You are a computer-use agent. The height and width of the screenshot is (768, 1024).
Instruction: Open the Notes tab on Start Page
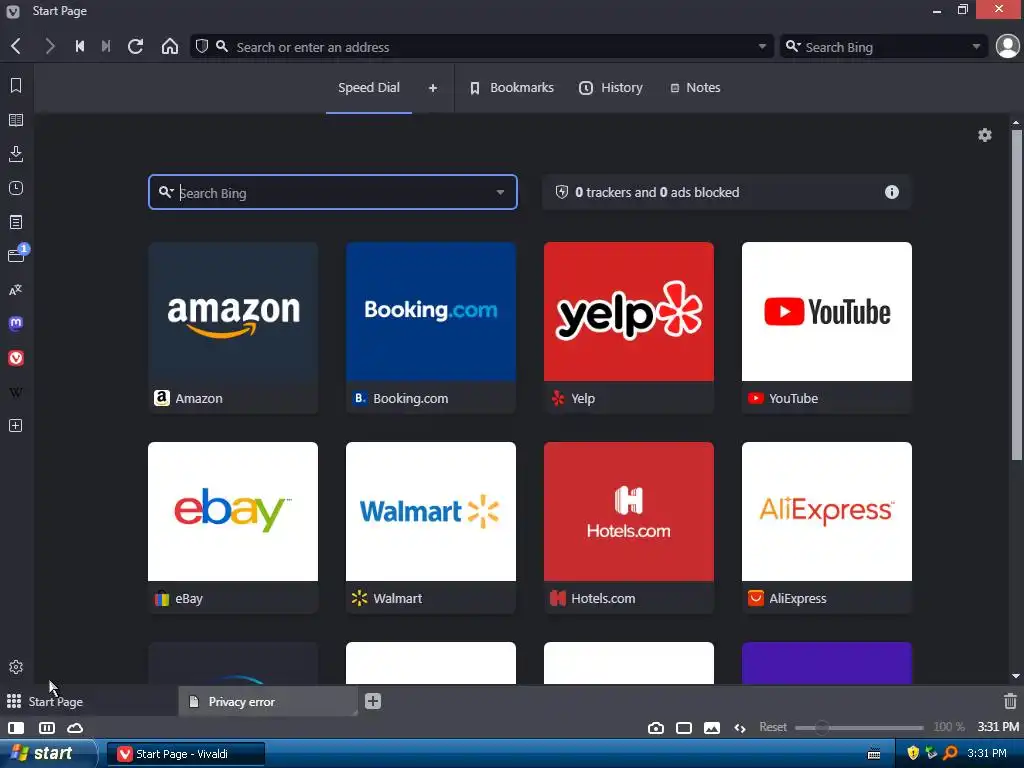[695, 88]
